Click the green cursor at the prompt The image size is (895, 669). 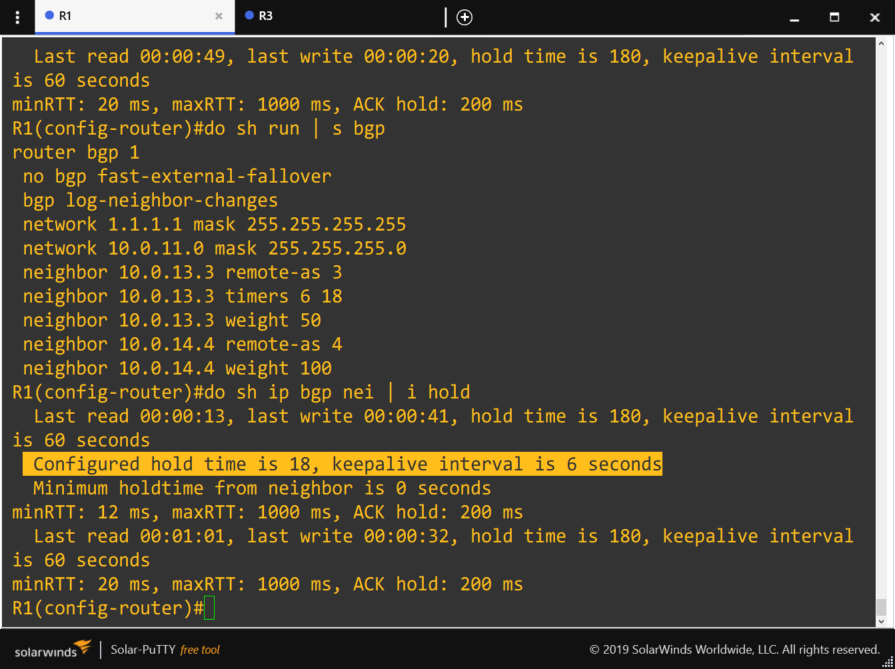(209, 608)
